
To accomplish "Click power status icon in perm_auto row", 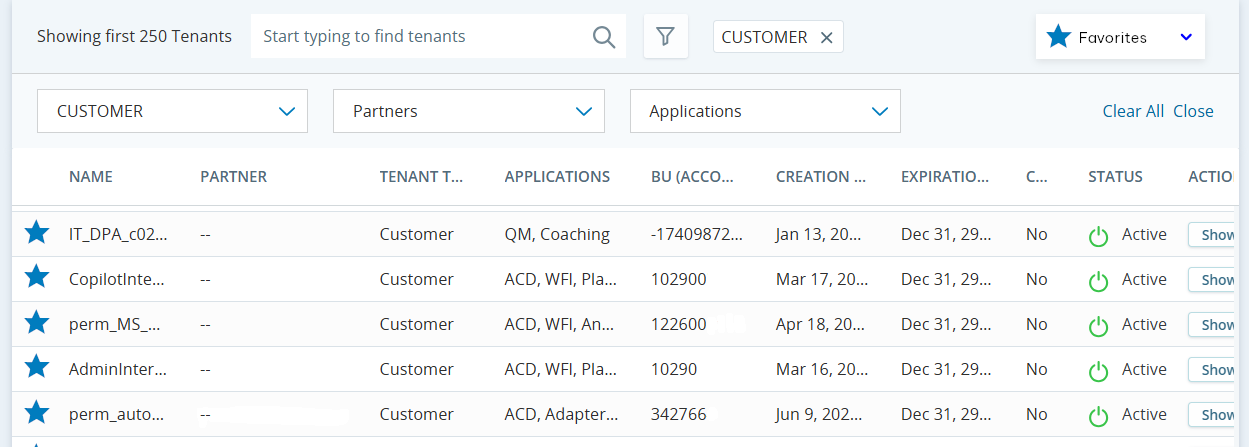I will pyautogui.click(x=1098, y=416).
